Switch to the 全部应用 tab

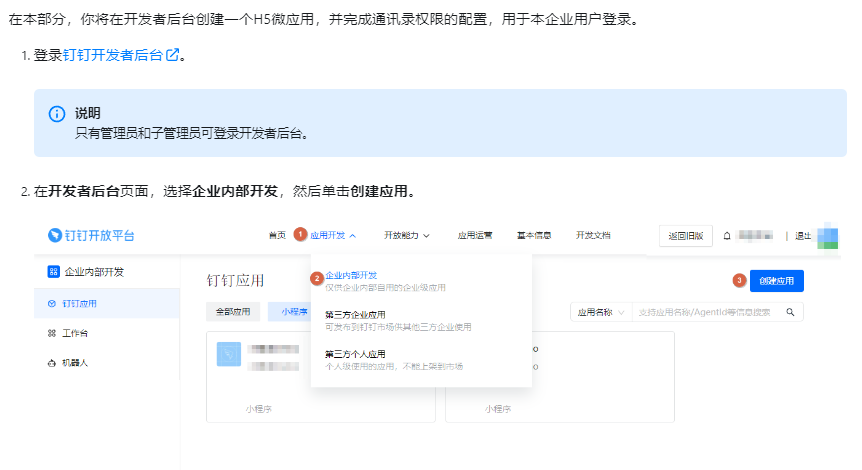click(x=233, y=312)
